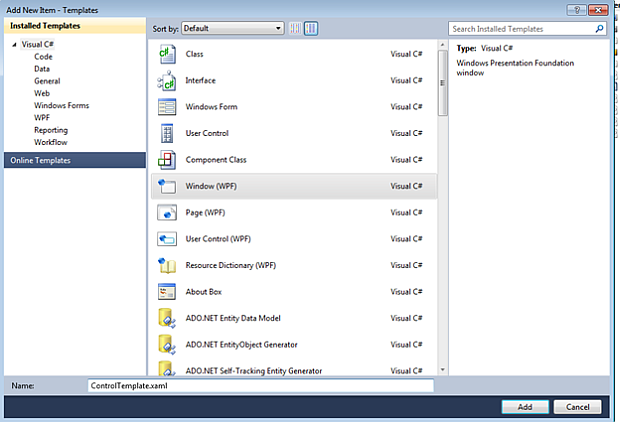Click the scroll up arrow of template list
Screen dimensions: 620x422
pyautogui.click(x=442, y=45)
